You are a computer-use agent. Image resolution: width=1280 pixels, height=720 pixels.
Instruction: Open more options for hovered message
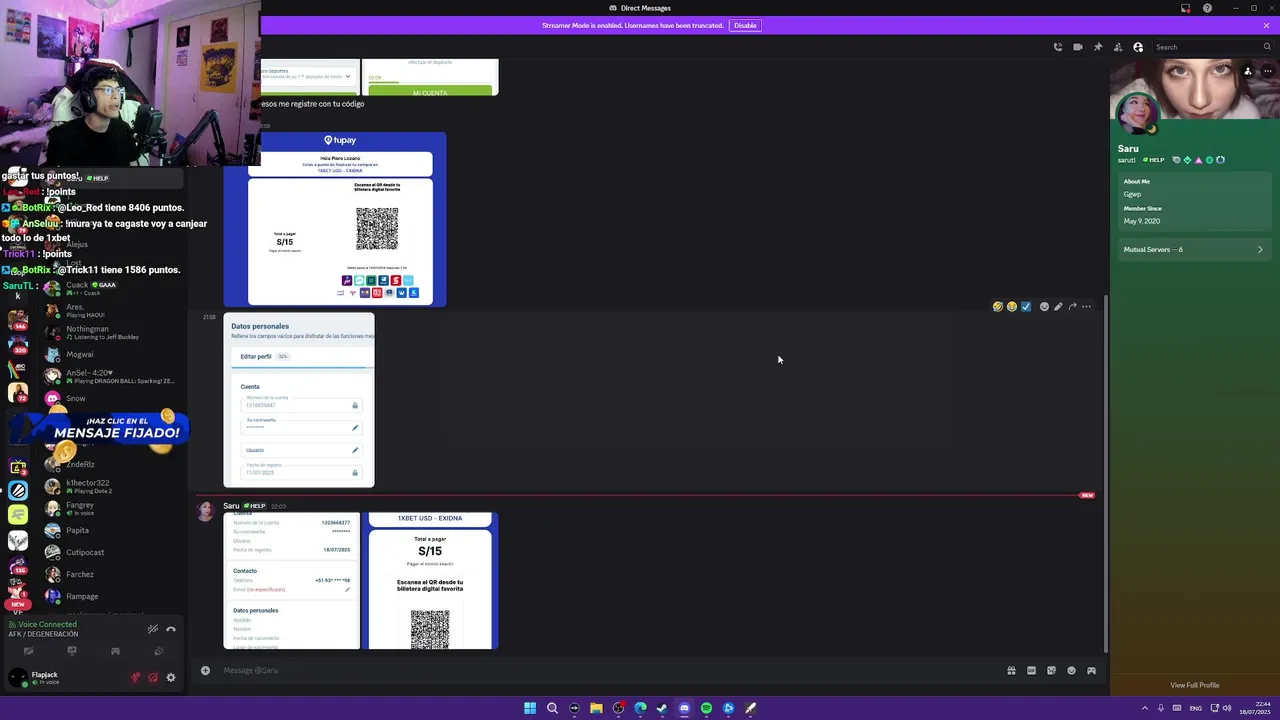[1086, 307]
